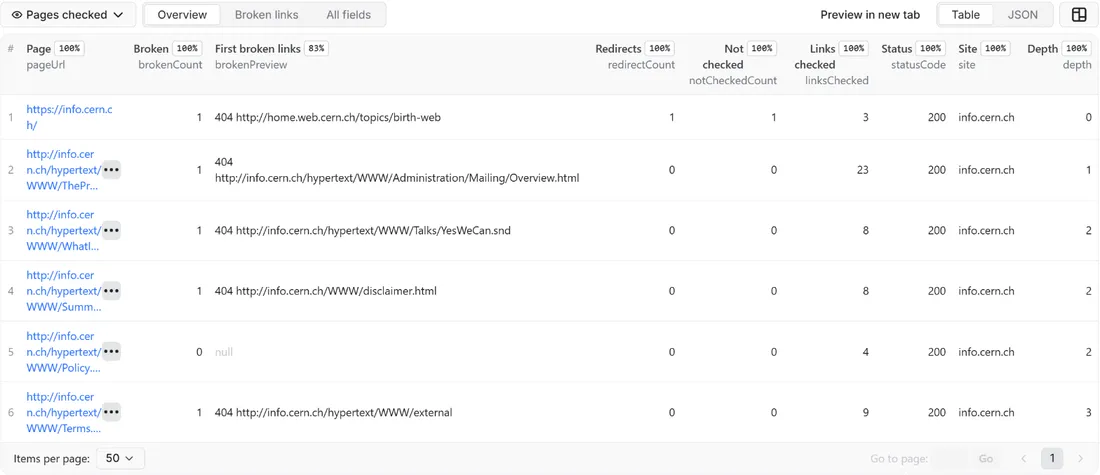Select the WWW/external 404 cell

pyautogui.click(x=333, y=412)
